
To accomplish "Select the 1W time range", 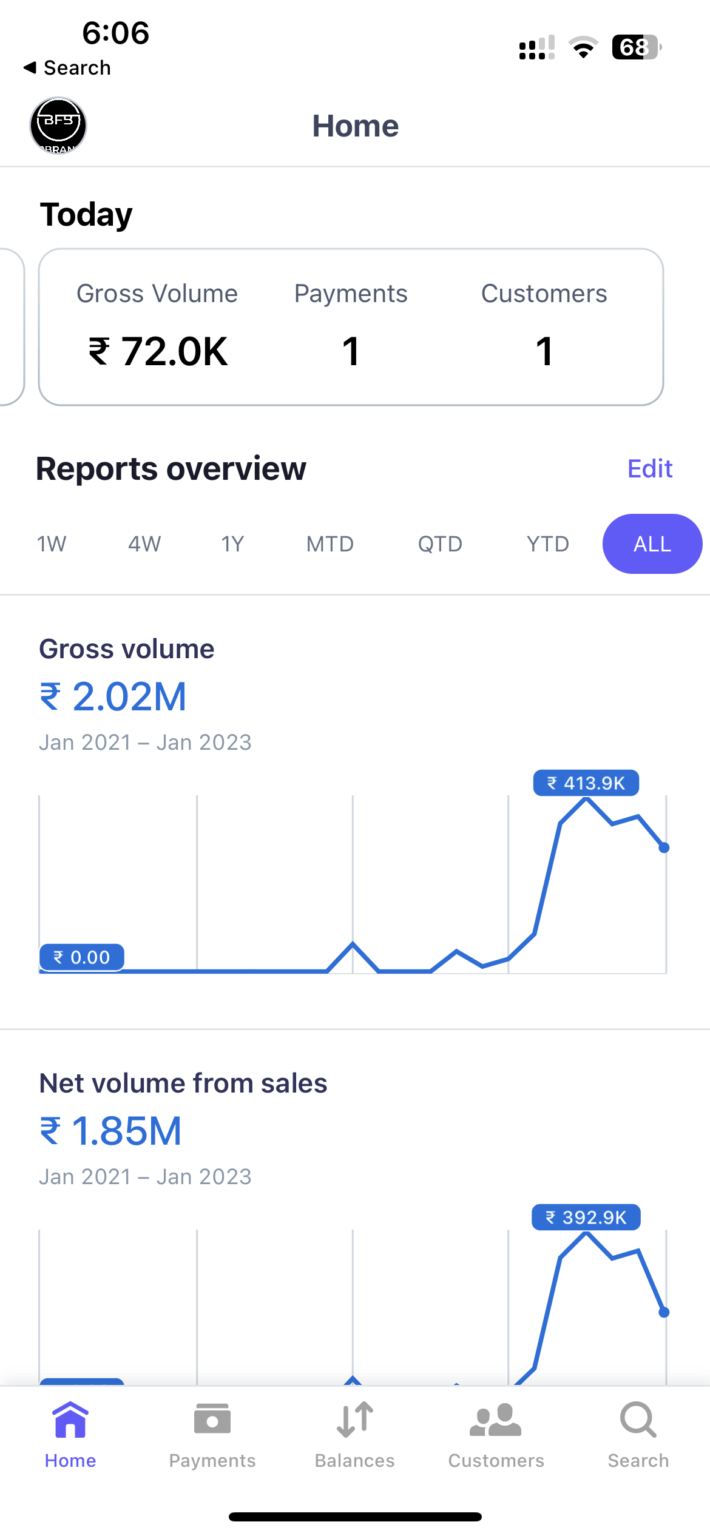I will point(52,544).
